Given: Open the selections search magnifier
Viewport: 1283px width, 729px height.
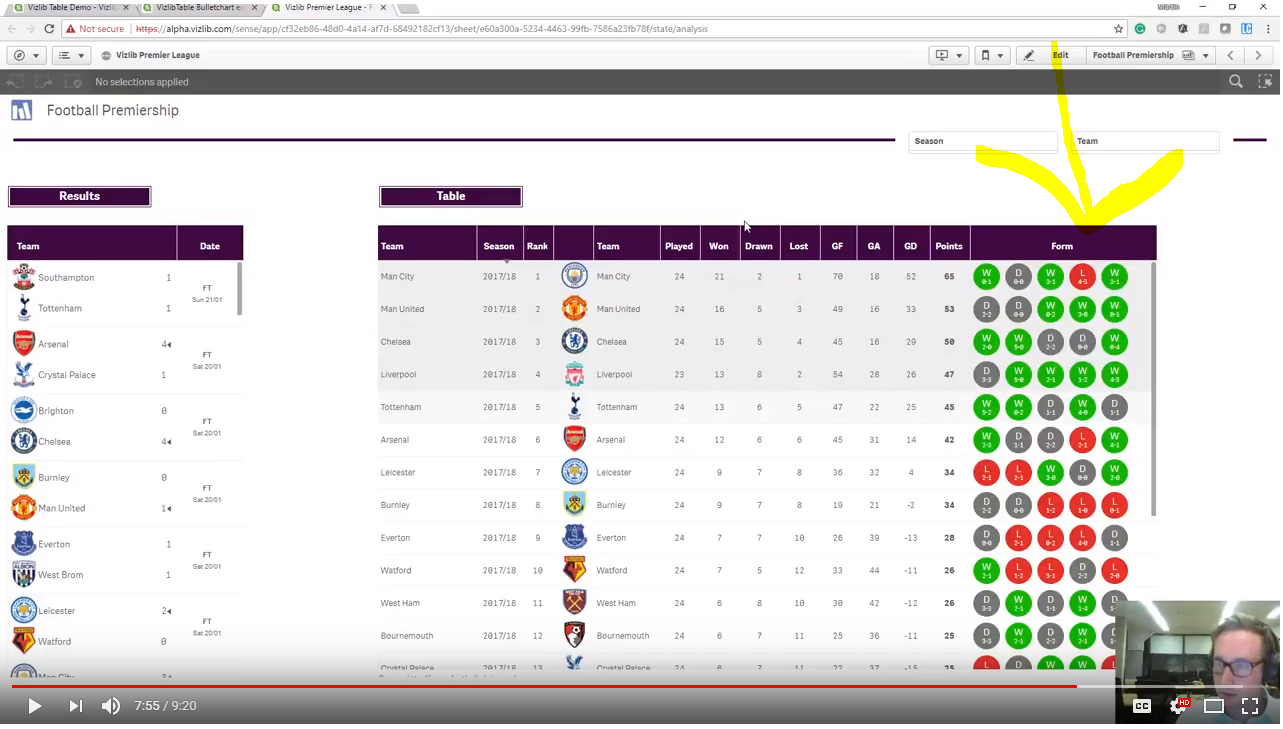Looking at the screenshot, I should click(x=1236, y=82).
